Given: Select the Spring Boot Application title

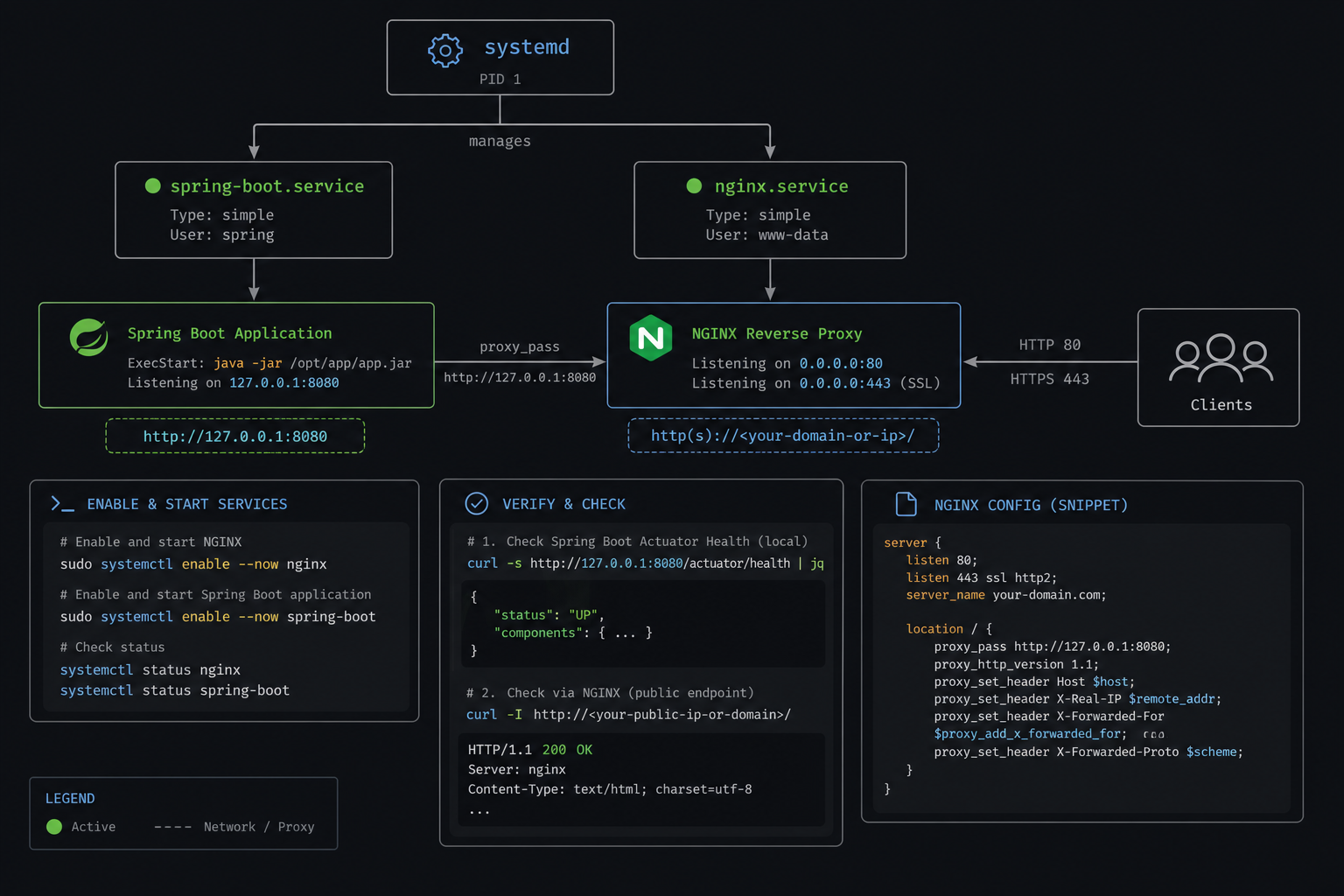Looking at the screenshot, I should [x=230, y=333].
